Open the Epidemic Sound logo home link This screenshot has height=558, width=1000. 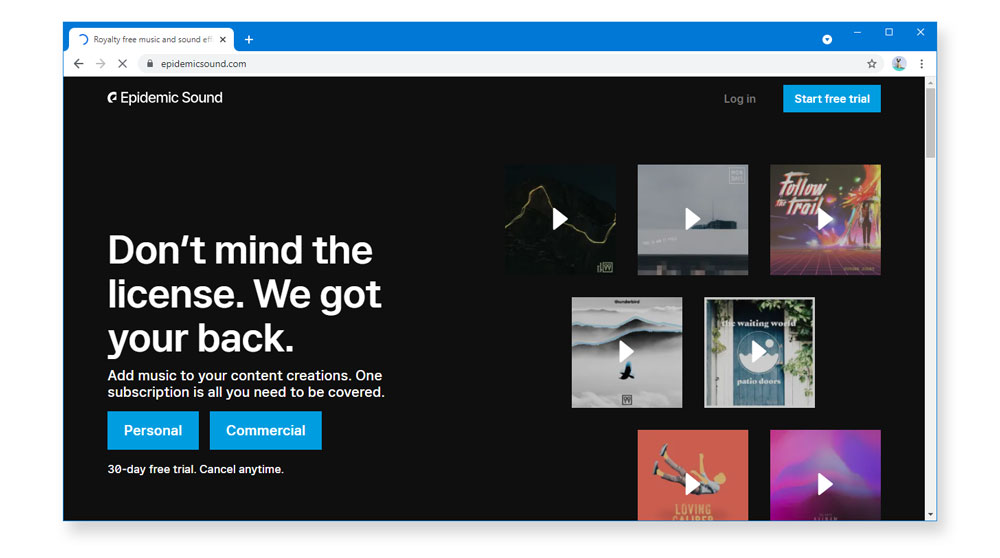(165, 98)
